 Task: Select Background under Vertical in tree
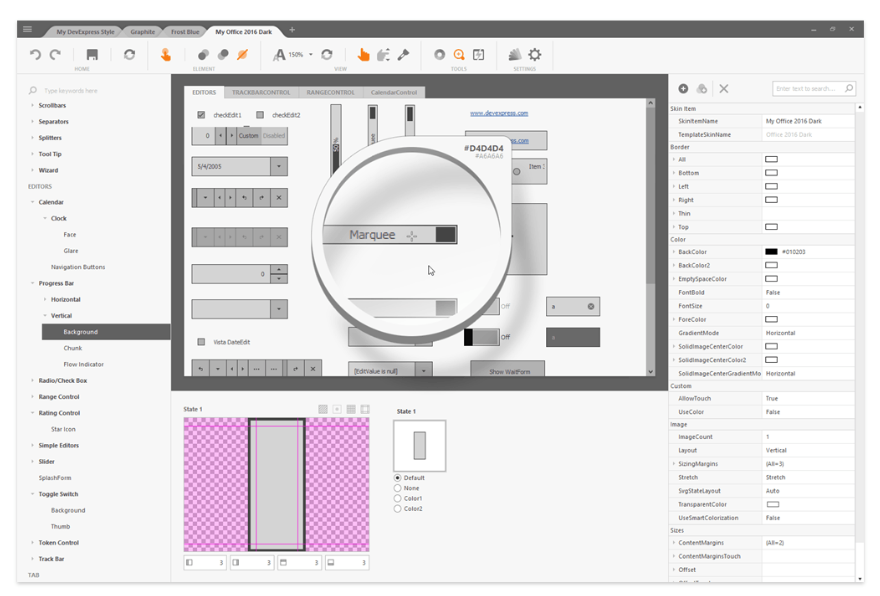[x=106, y=332]
